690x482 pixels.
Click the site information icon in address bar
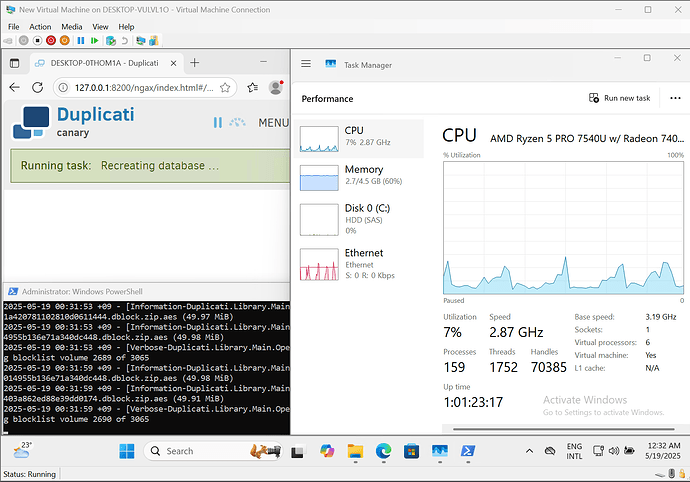pos(63,88)
